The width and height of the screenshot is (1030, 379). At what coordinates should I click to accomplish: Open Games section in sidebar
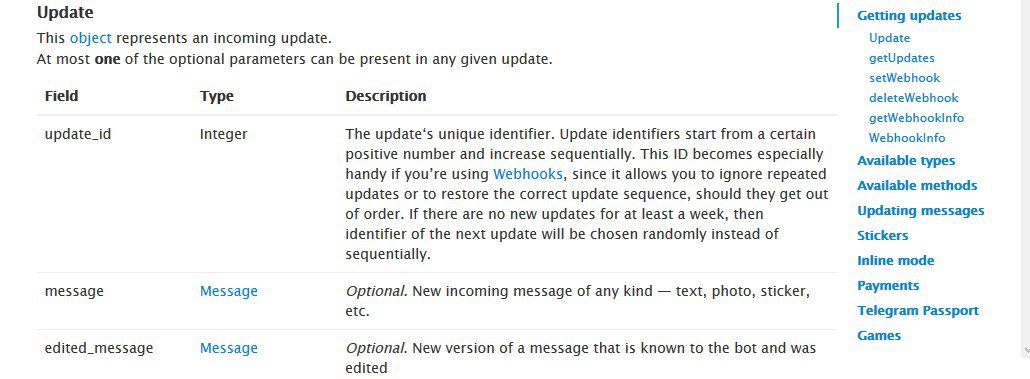(x=879, y=336)
